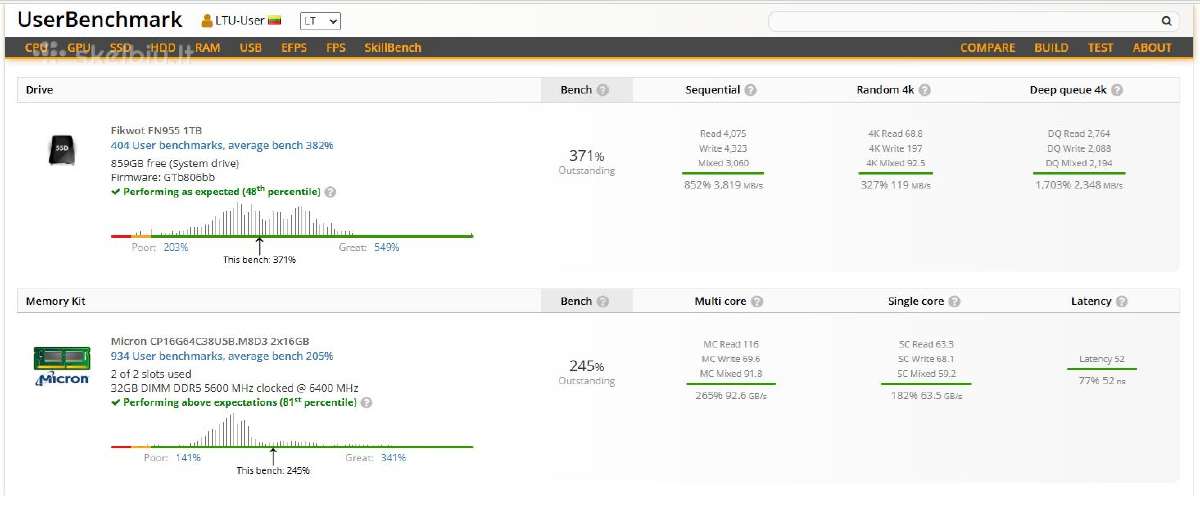Image resolution: width=1200 pixels, height=531 pixels.
Task: Open the CPU menu item
Action: coord(37,48)
